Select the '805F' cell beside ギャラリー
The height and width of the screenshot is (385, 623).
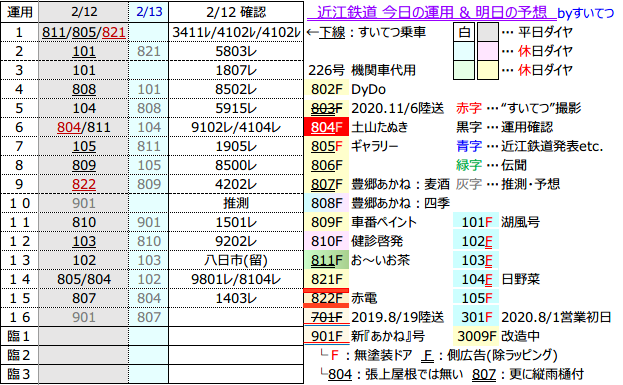point(327,146)
